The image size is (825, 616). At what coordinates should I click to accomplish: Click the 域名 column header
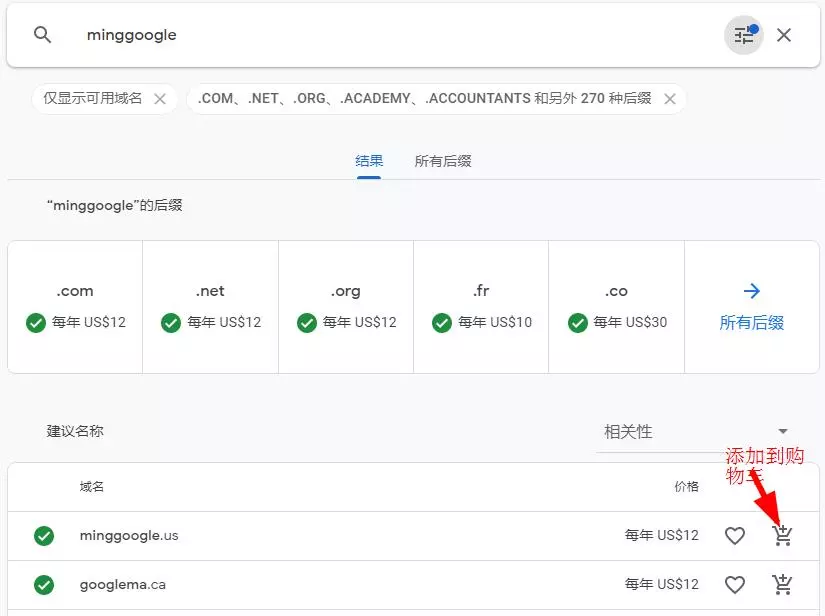92,487
